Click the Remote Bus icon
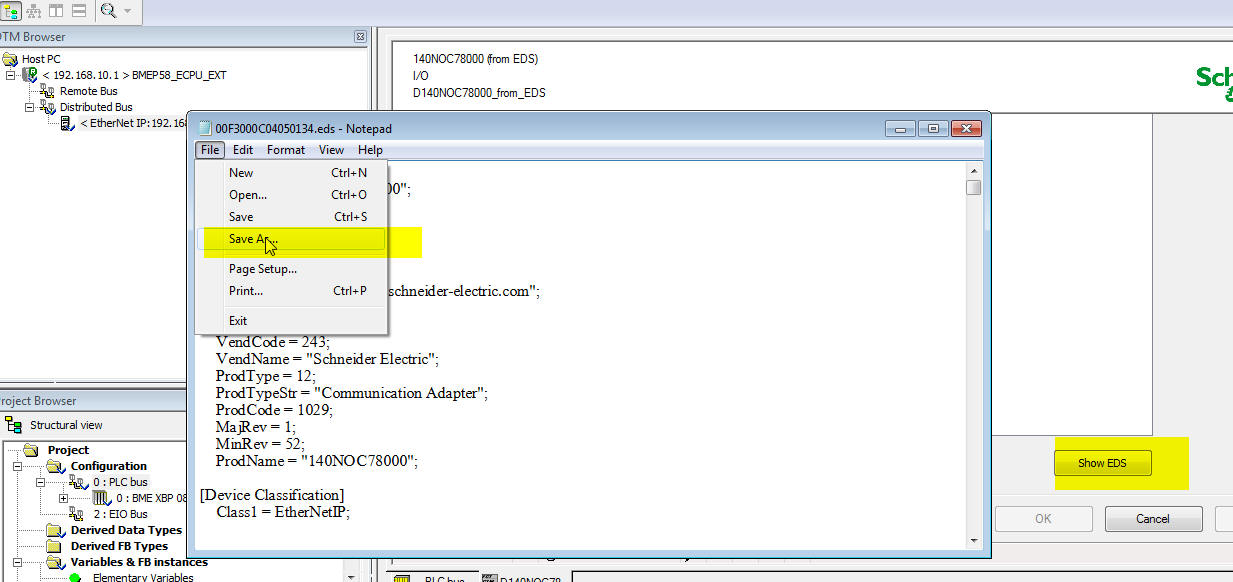The width and height of the screenshot is (1233, 582). tap(47, 91)
